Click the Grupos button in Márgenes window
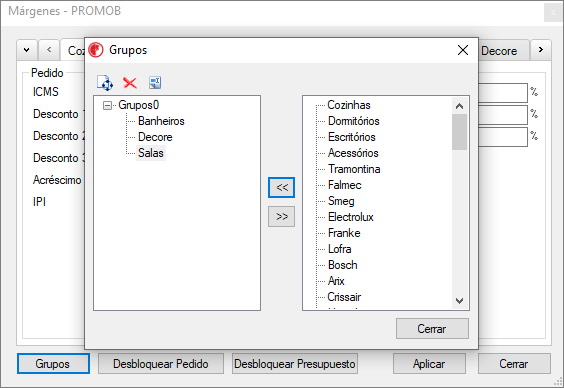 (x=53, y=364)
